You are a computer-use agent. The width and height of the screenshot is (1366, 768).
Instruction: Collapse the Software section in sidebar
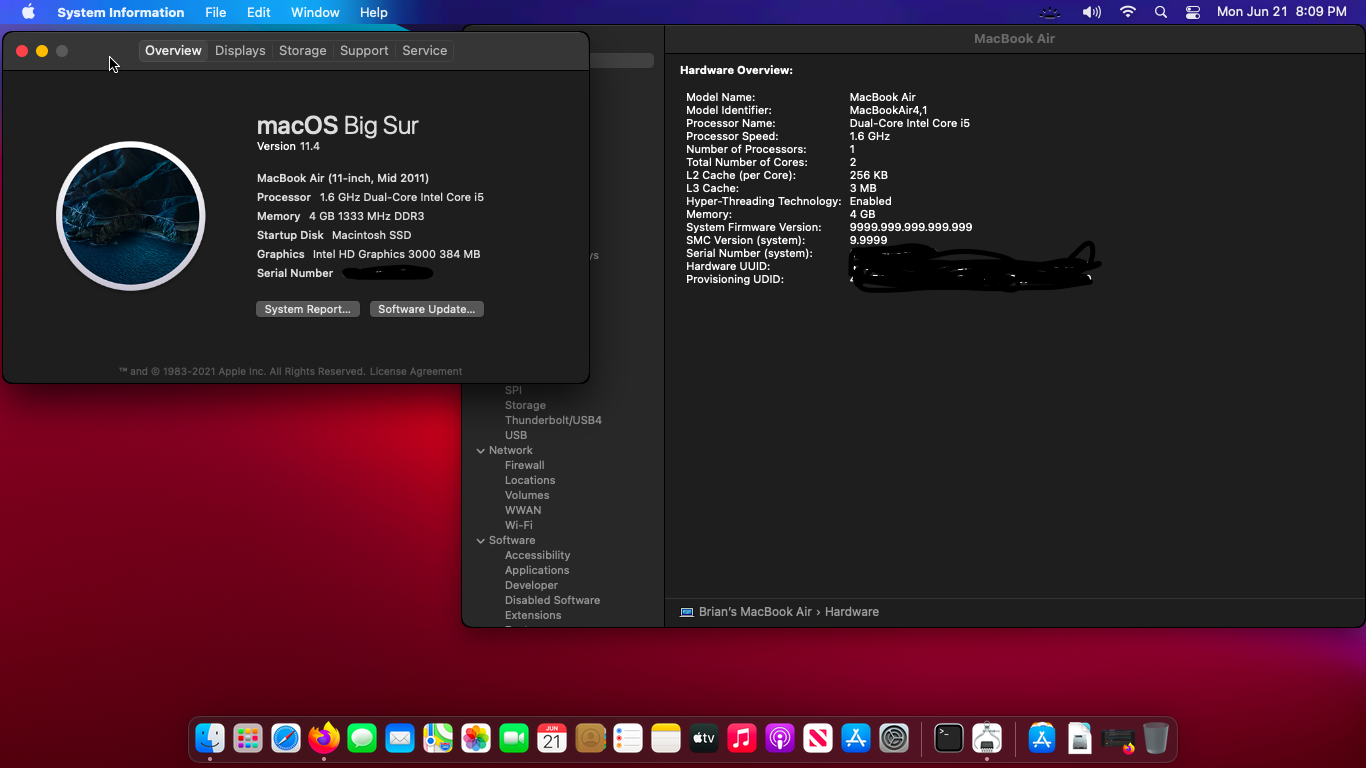point(480,541)
